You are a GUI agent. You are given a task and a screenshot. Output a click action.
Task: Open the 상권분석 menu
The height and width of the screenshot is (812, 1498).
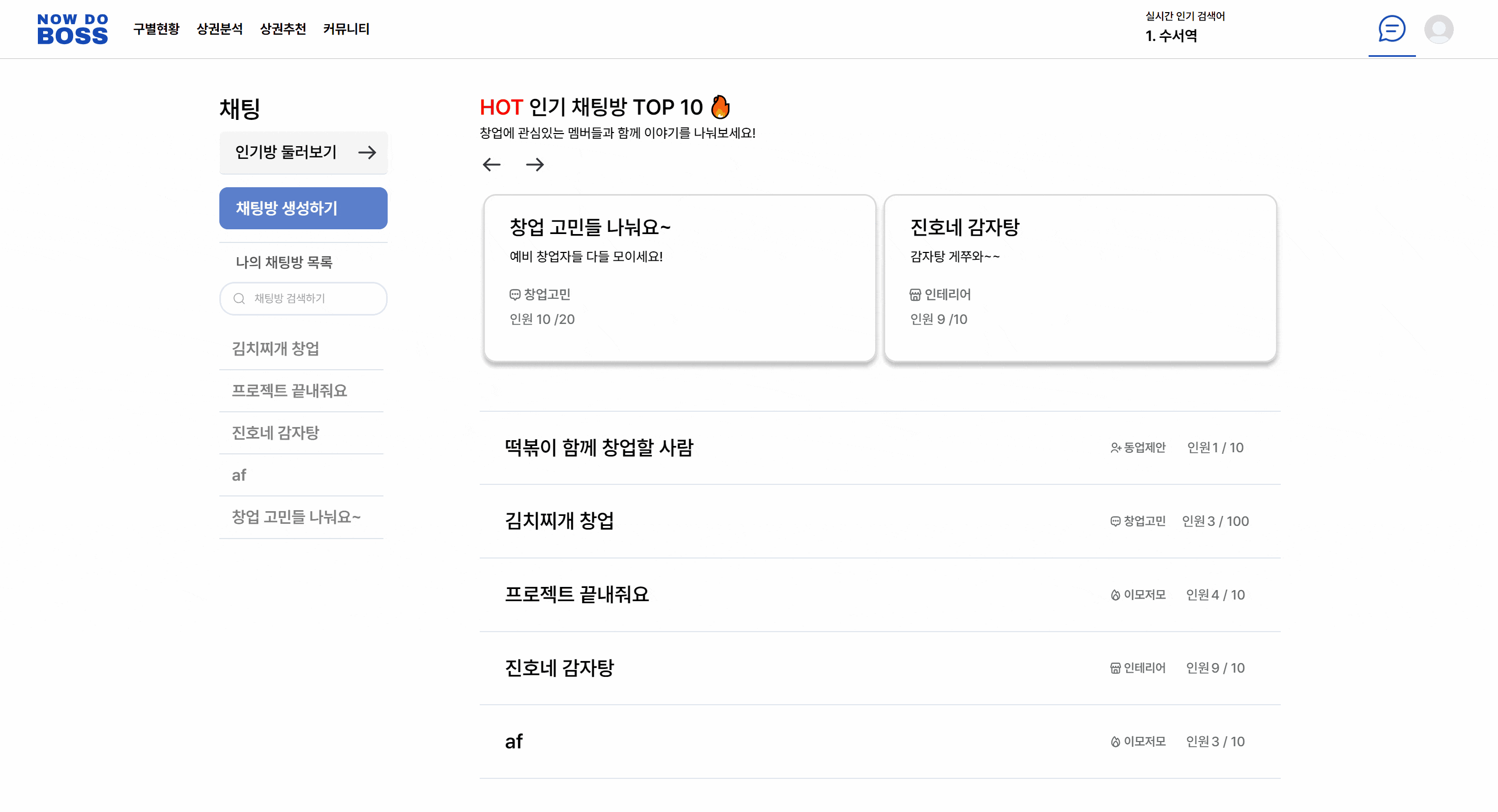[219, 29]
